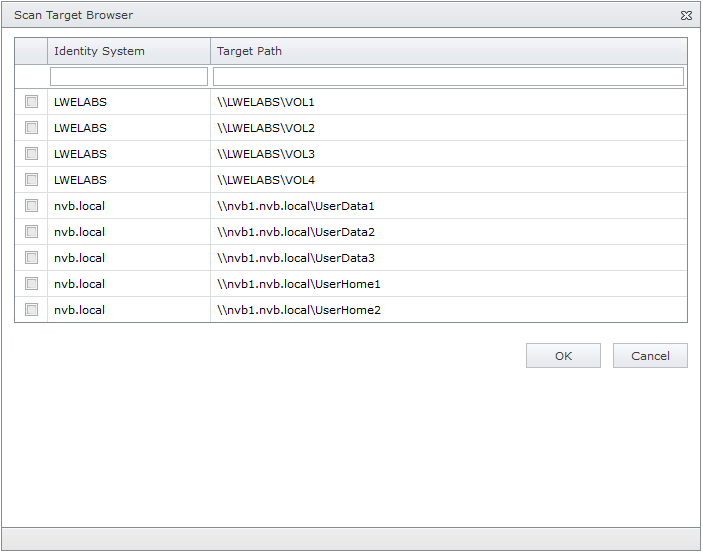Check the UserHome2 row checkbox
This screenshot has width=703, height=553.
[32, 310]
